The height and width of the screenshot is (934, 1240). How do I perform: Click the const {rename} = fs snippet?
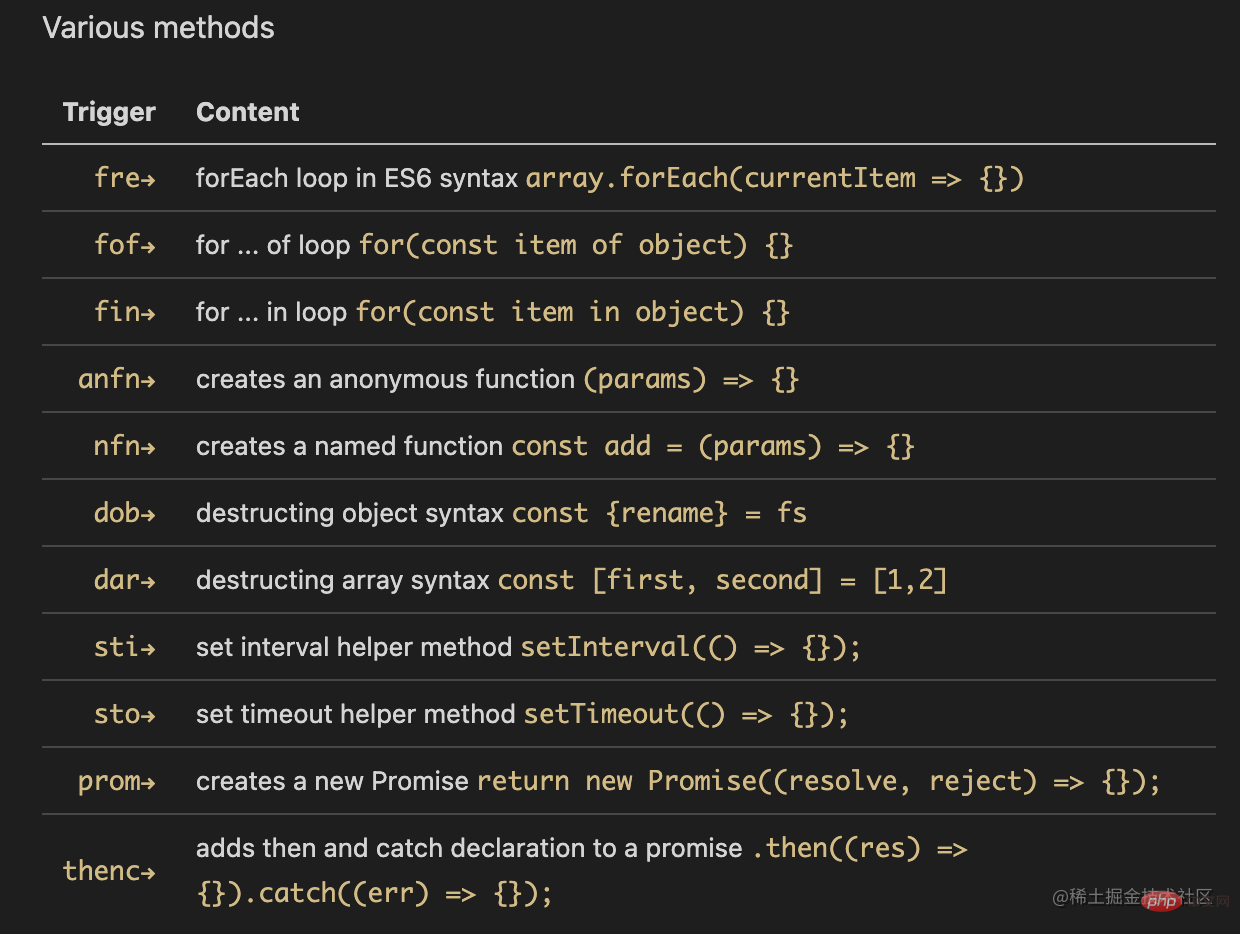659,513
